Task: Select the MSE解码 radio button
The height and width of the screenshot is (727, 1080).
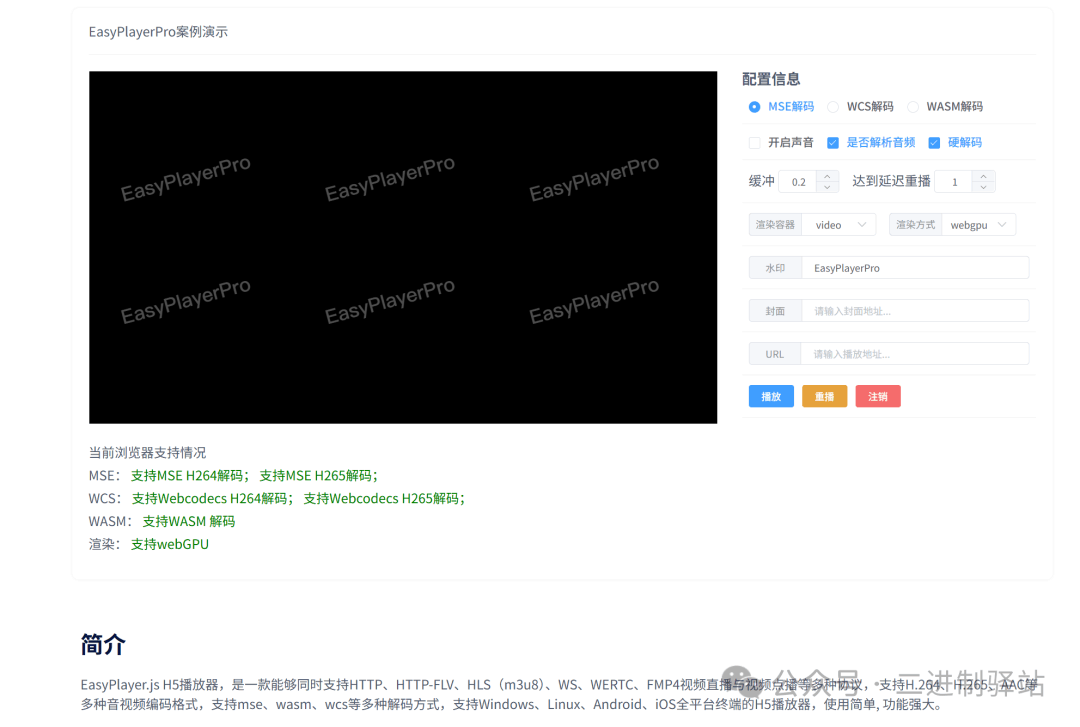Action: coord(755,107)
